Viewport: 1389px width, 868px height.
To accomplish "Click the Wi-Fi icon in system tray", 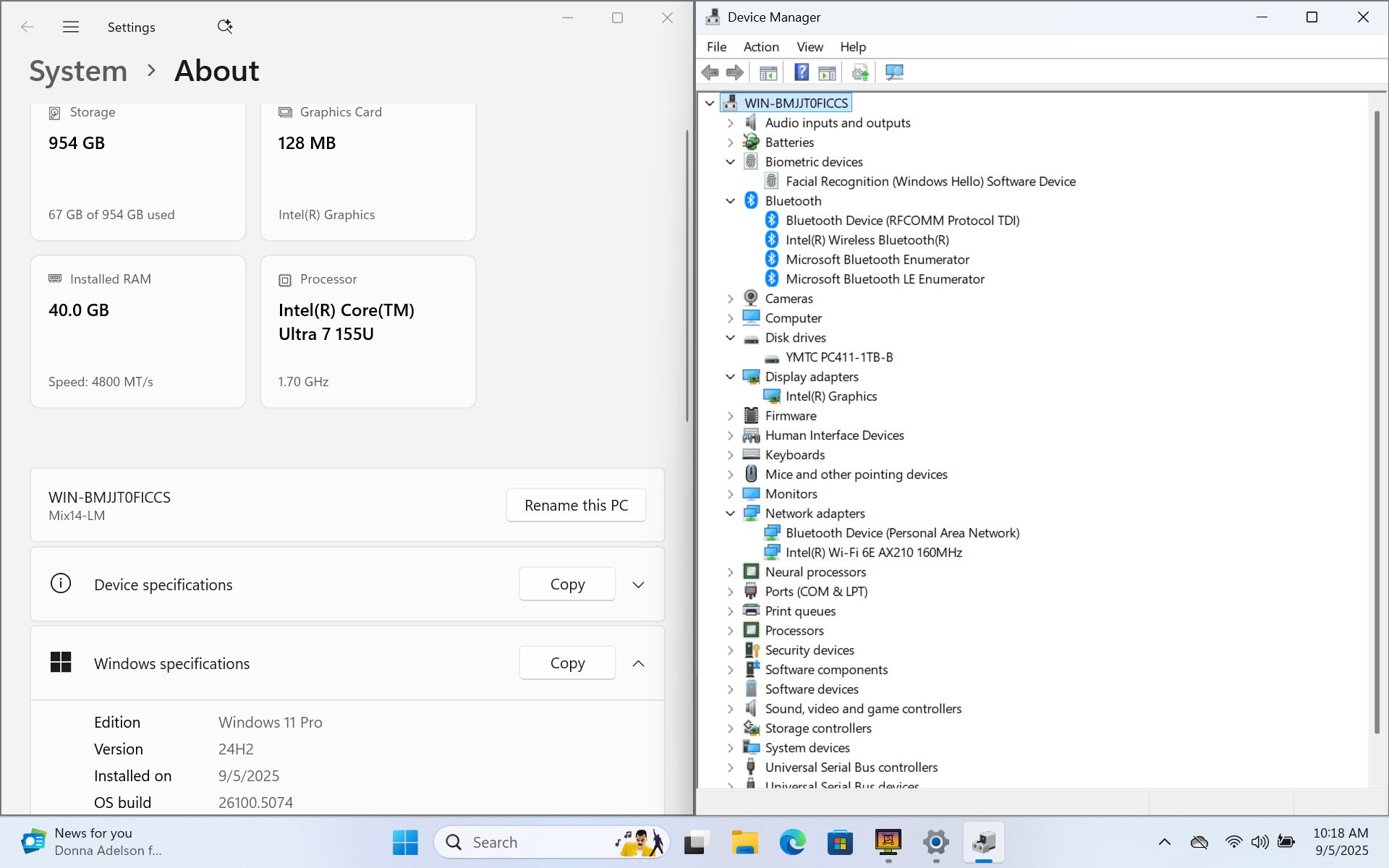I will [x=1233, y=842].
